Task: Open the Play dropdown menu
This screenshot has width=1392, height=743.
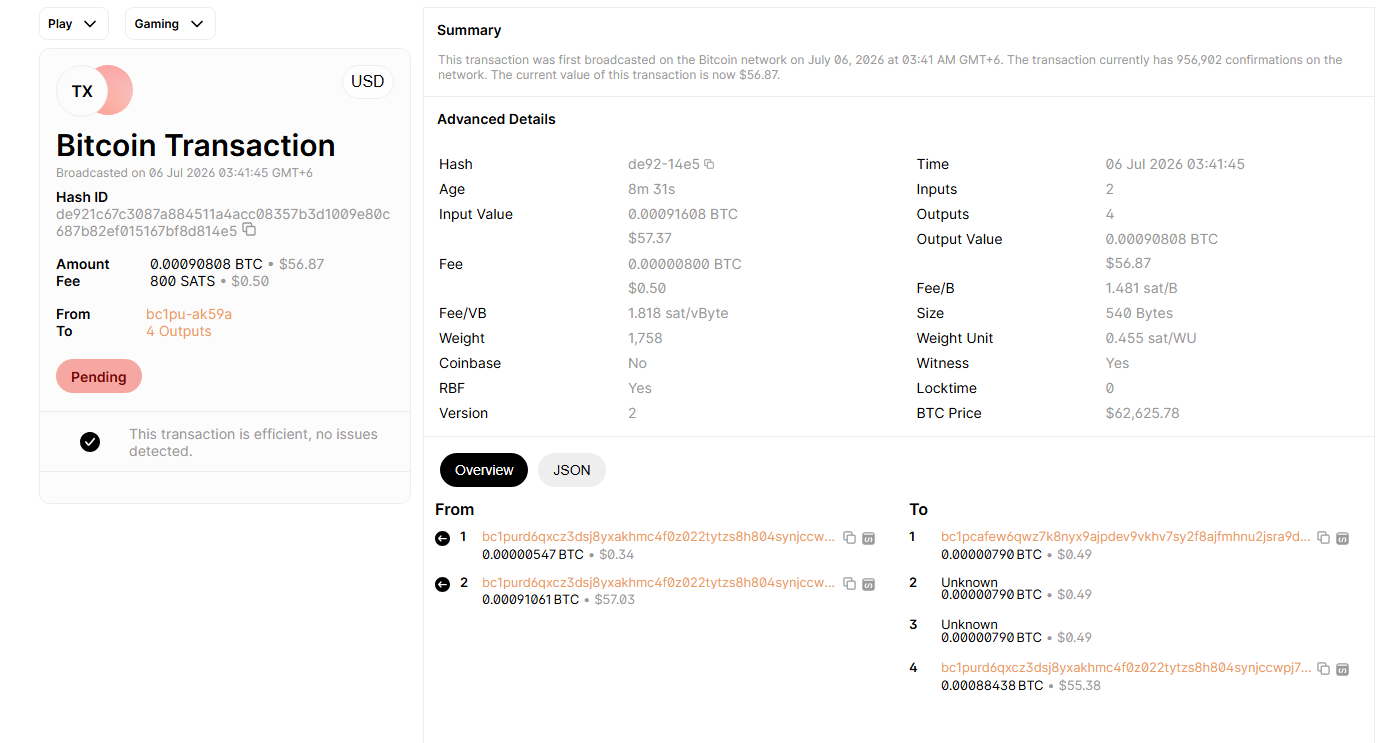Action: tap(74, 24)
